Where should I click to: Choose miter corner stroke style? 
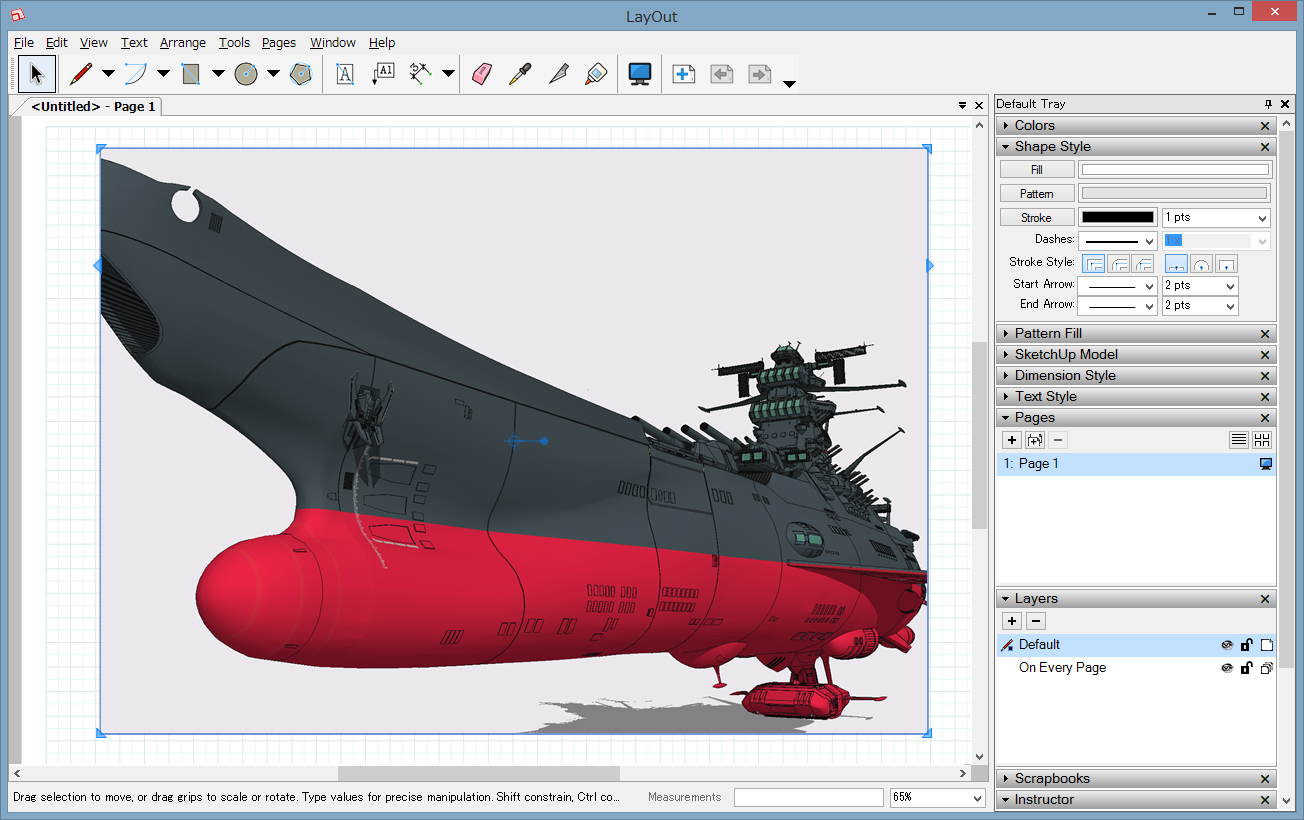click(x=1095, y=264)
